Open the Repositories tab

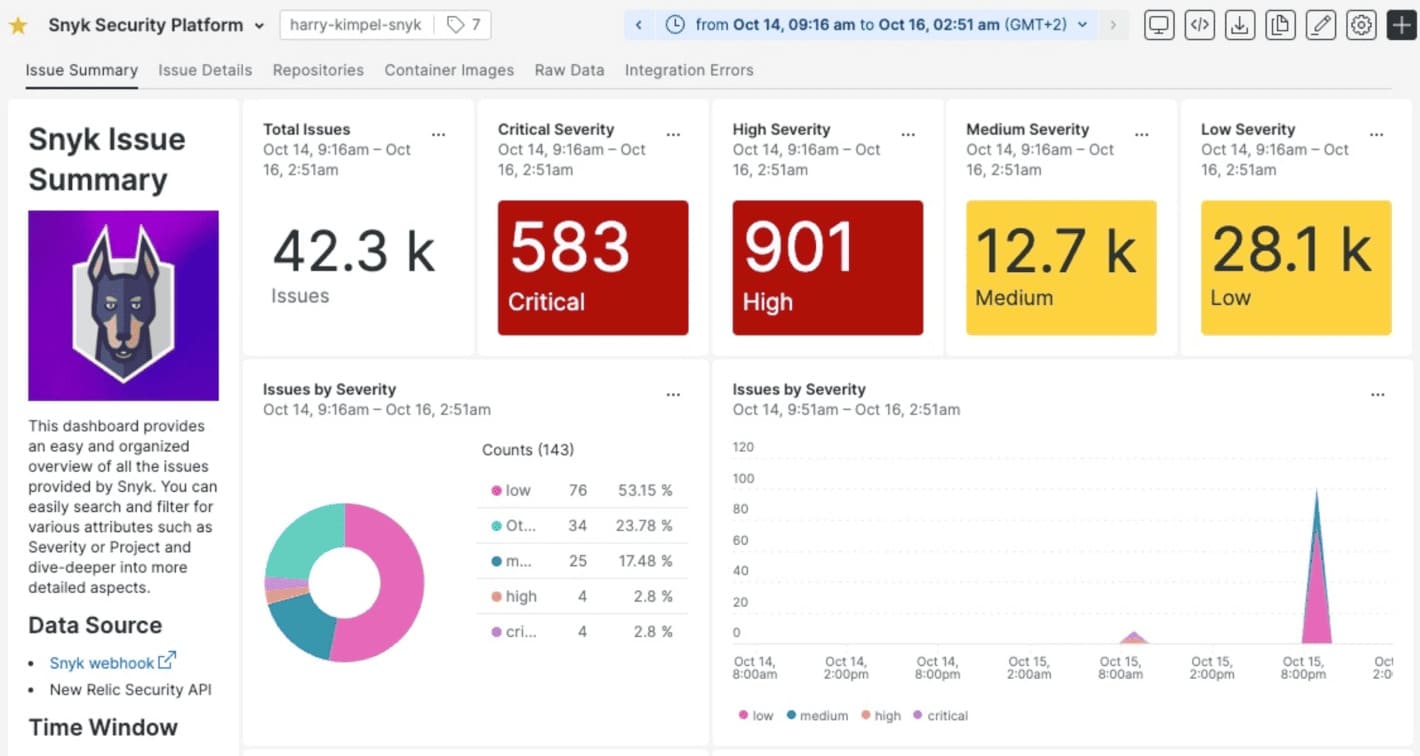[x=318, y=70]
